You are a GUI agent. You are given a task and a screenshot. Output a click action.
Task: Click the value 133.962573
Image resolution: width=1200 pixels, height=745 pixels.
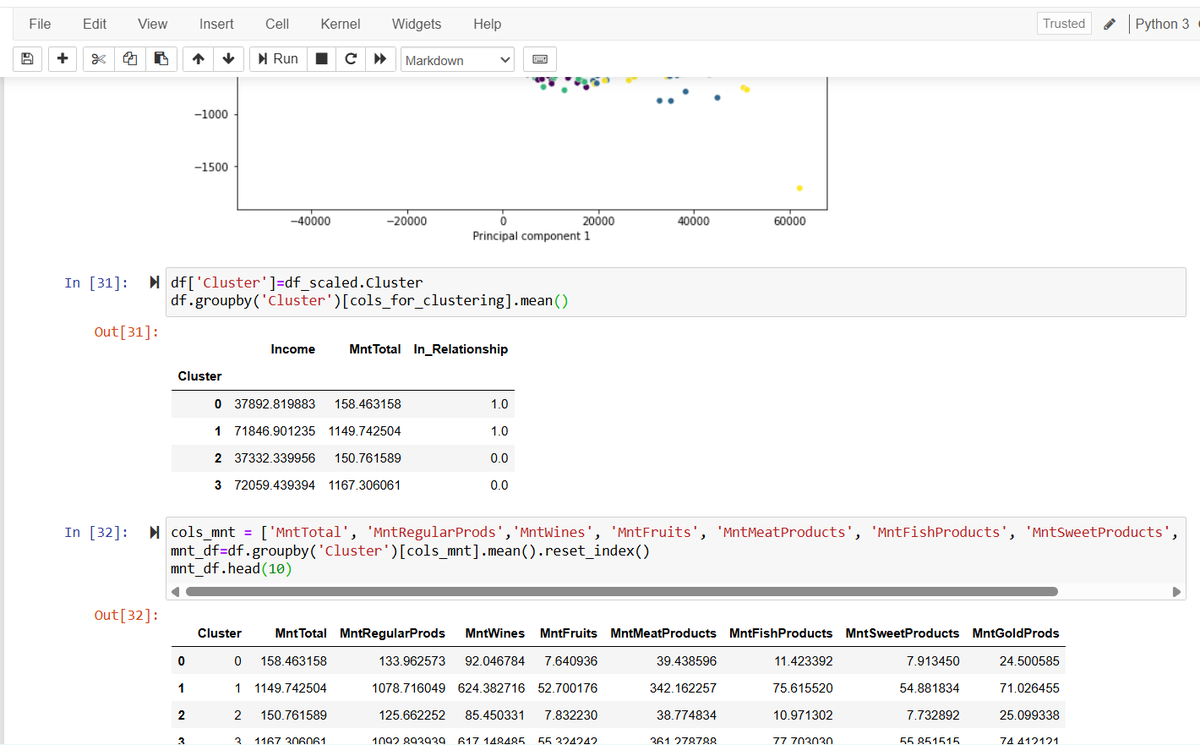point(412,661)
